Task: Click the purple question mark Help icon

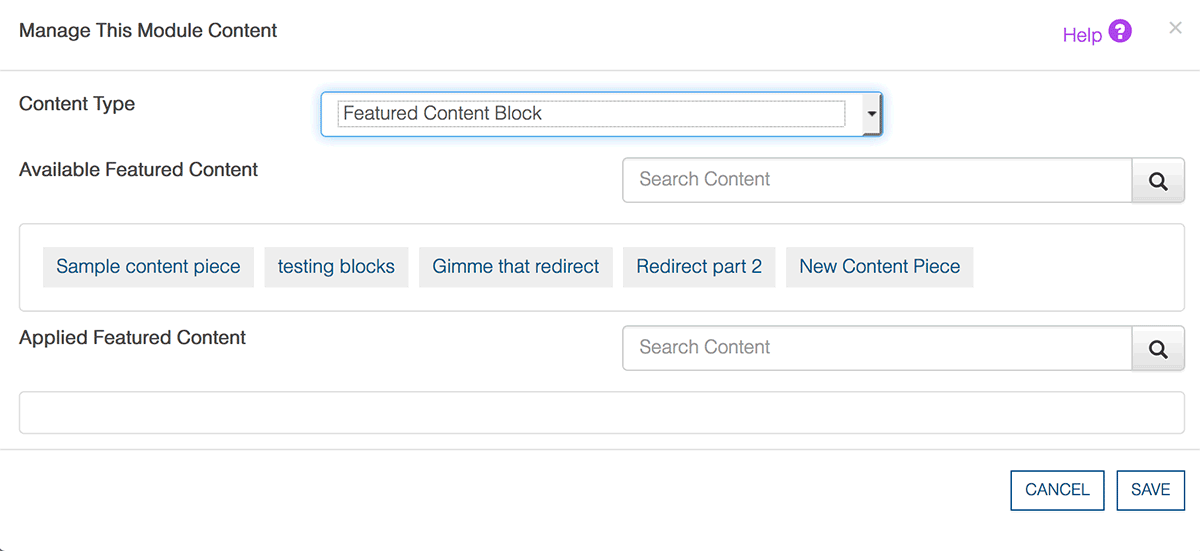Action: click(1120, 32)
